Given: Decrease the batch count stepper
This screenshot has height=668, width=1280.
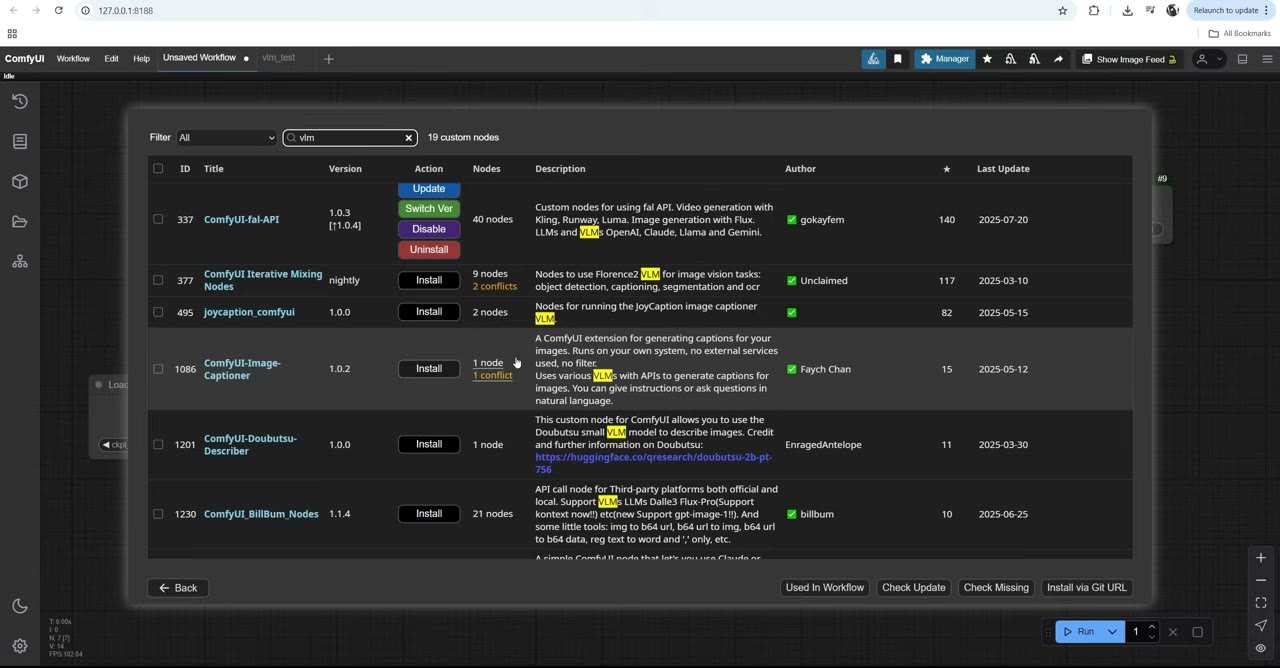Looking at the screenshot, I should click(1152, 636).
